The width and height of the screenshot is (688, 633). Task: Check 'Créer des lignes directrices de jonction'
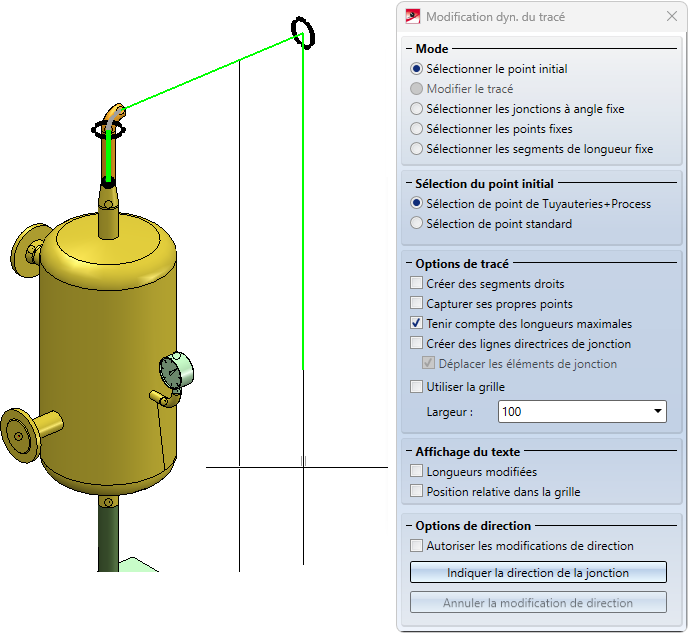coord(416,343)
